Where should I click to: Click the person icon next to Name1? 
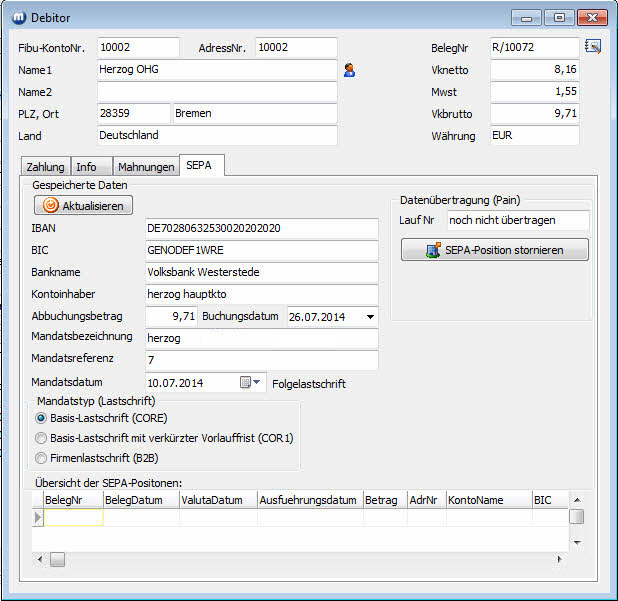(x=350, y=70)
